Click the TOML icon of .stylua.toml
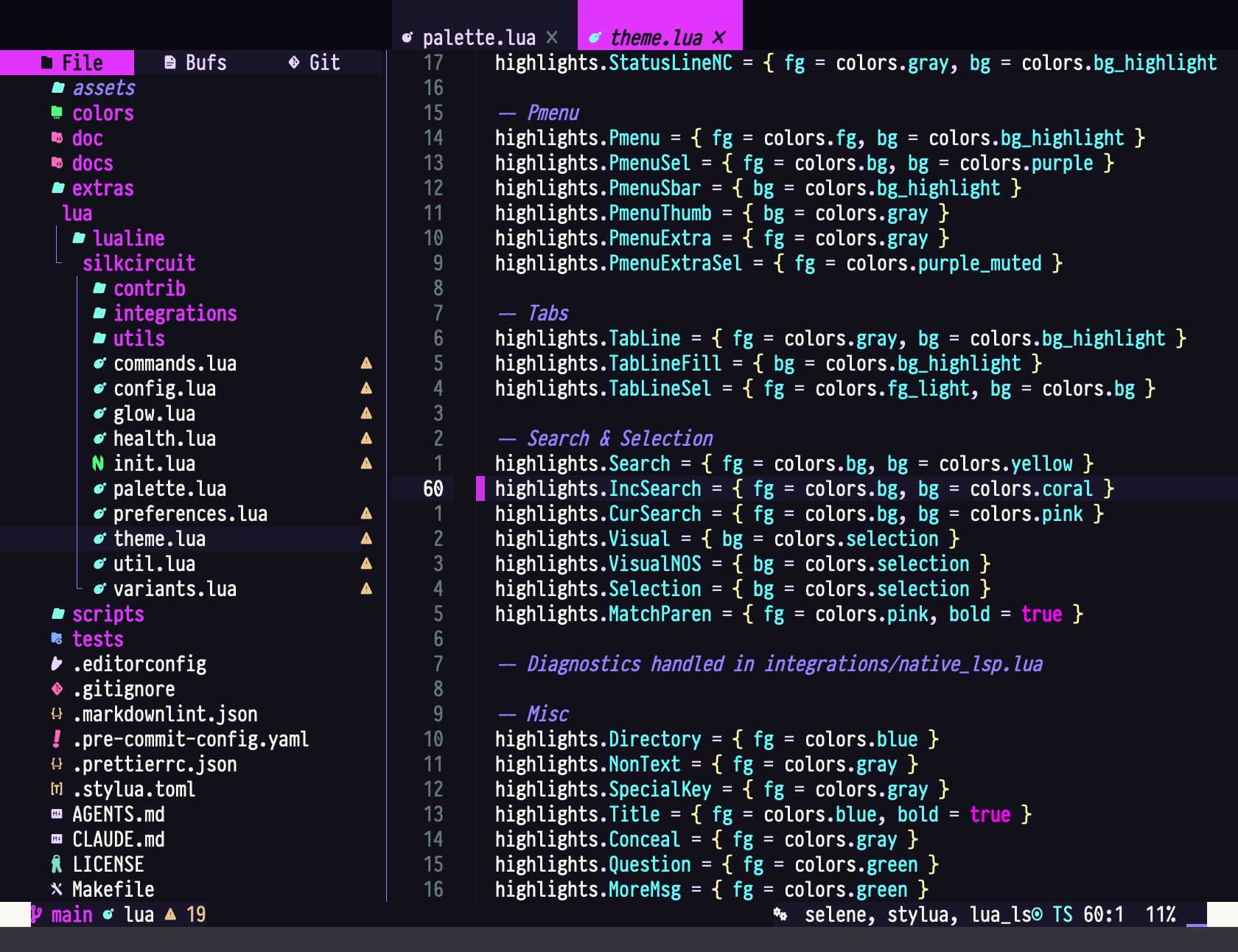Screen dimensions: 1238x952 [57, 789]
